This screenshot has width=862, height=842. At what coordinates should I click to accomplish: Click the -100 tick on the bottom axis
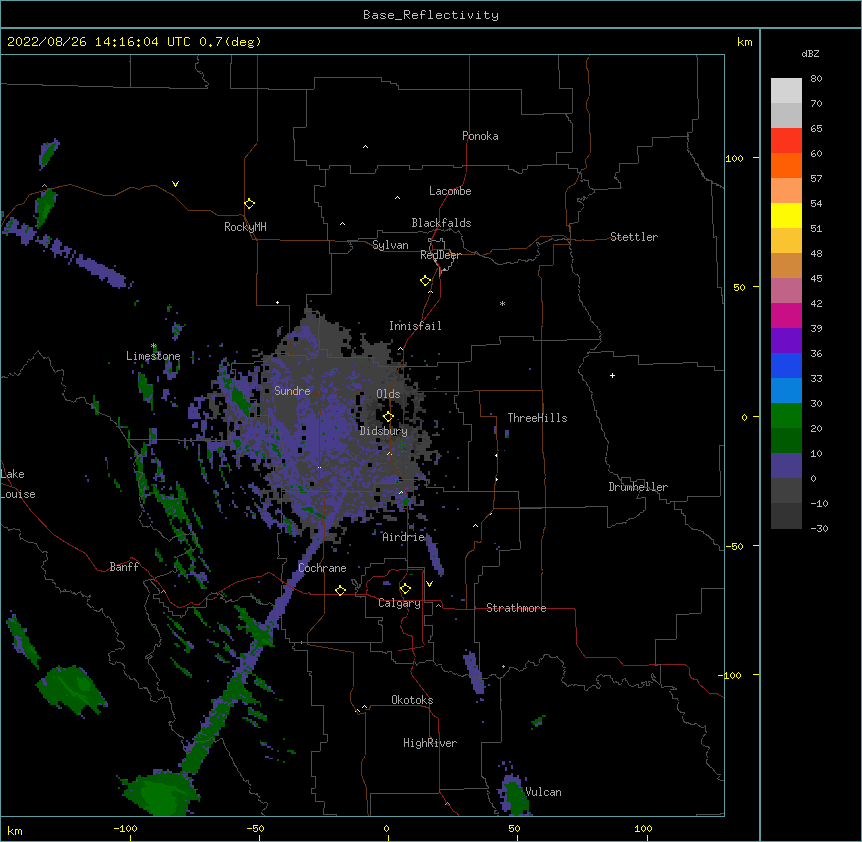point(125,828)
